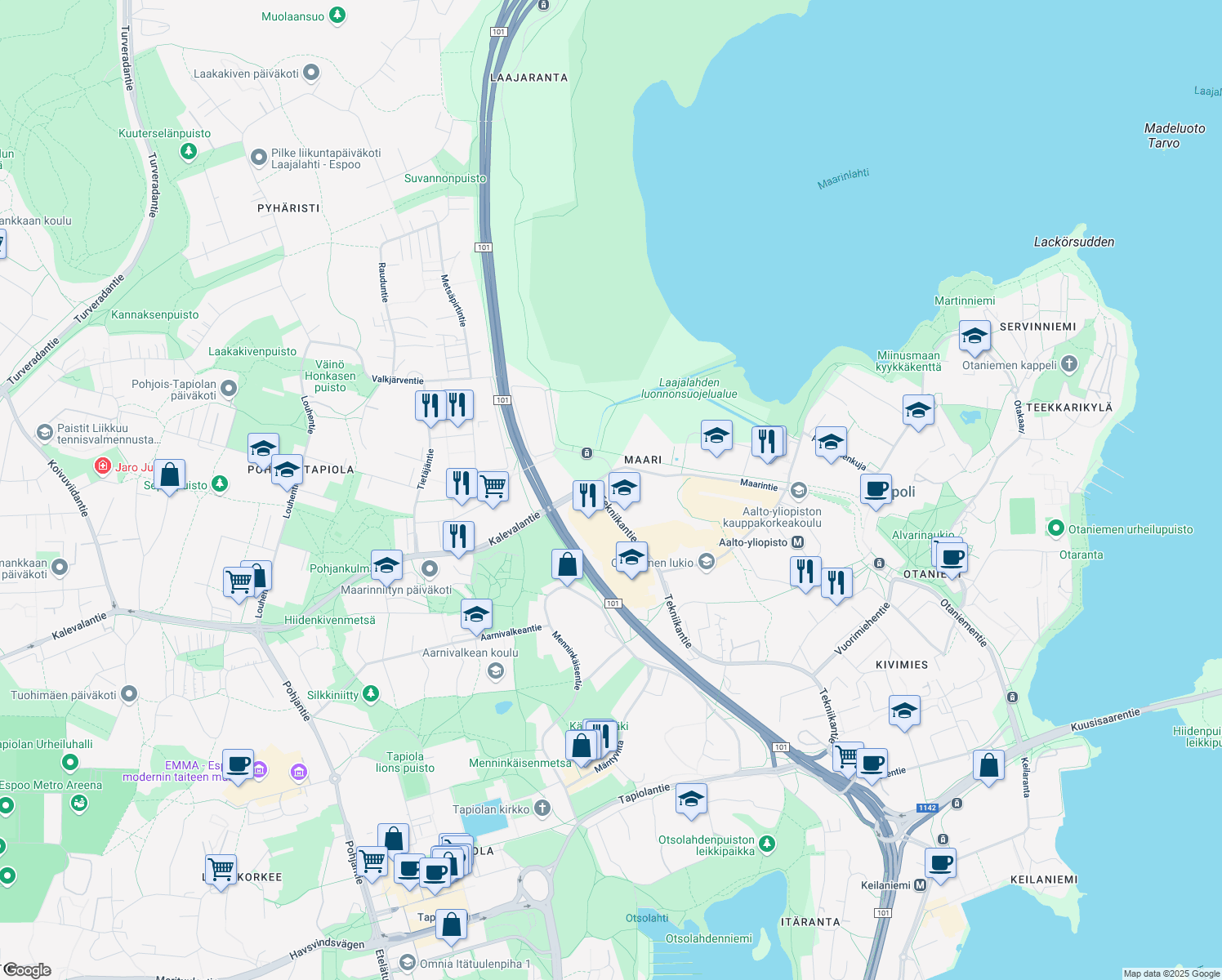Image resolution: width=1222 pixels, height=980 pixels.
Task: Click the Omnia Itätuulenpiha 1 label
Action: point(475,964)
